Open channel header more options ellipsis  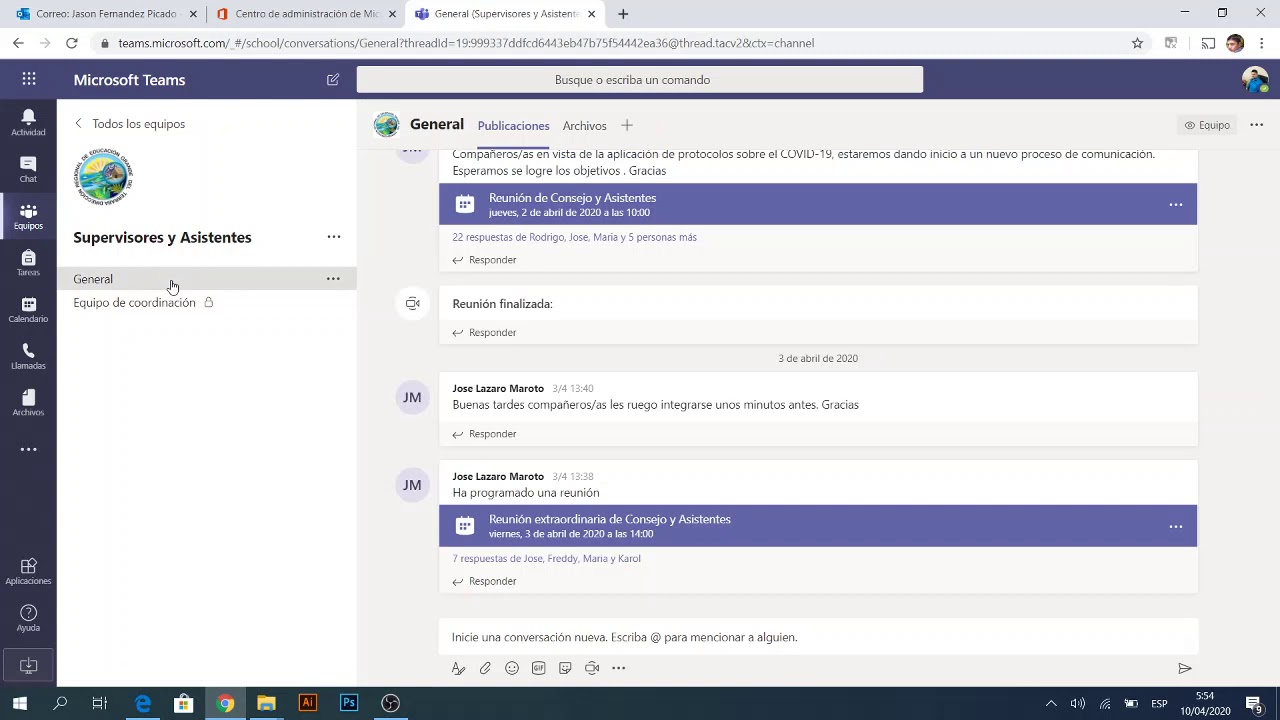point(1257,125)
